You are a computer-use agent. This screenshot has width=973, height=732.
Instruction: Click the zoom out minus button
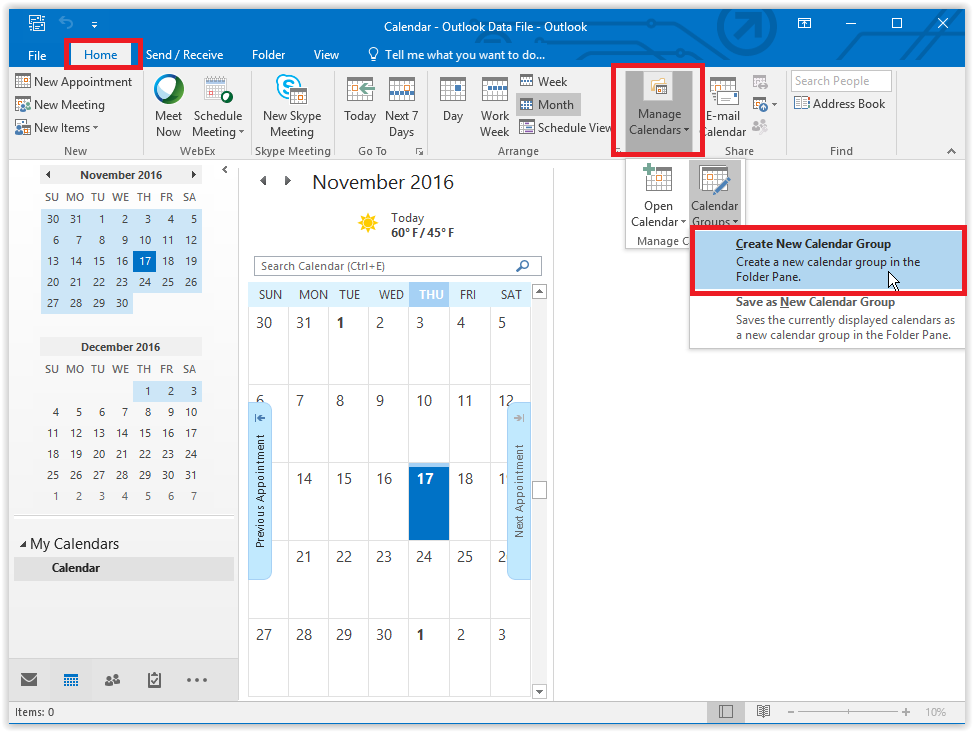[x=791, y=712]
